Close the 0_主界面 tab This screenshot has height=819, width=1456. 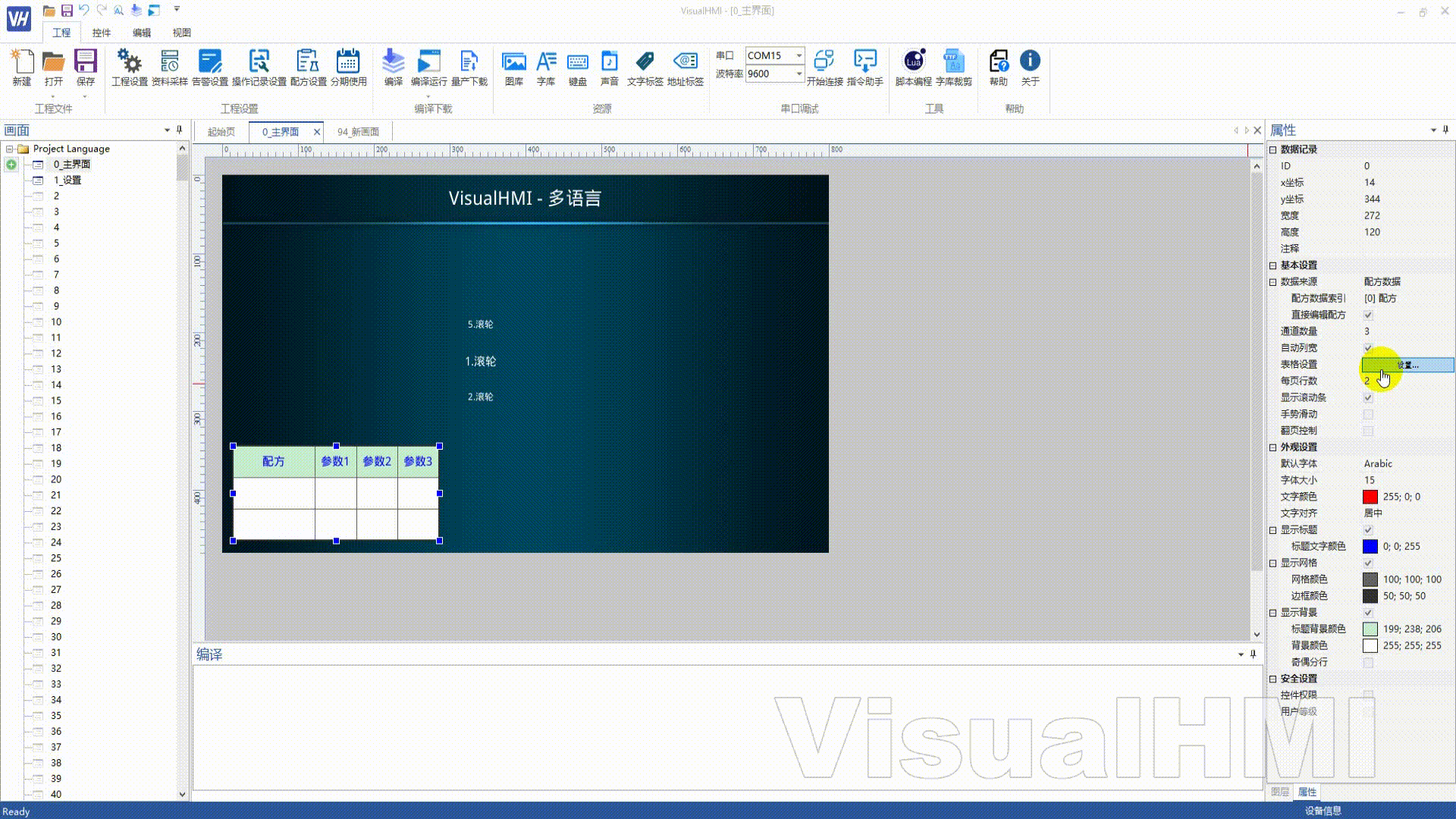point(317,132)
